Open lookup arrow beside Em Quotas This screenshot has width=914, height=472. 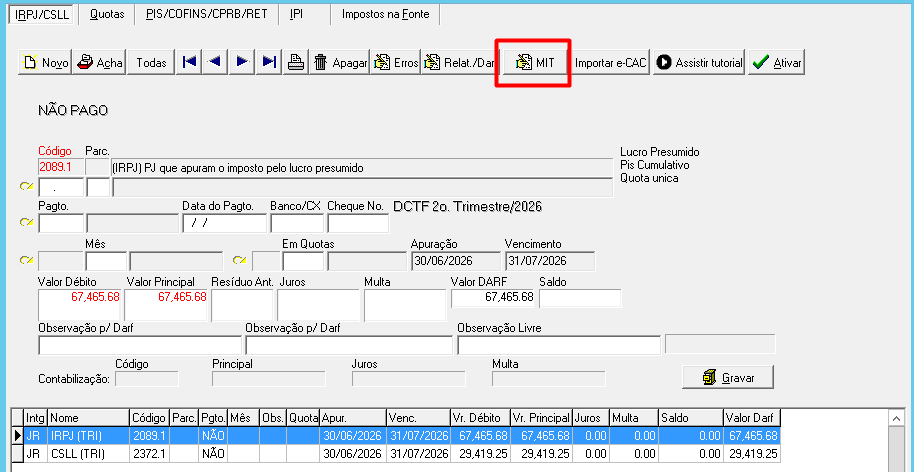click(x=239, y=260)
